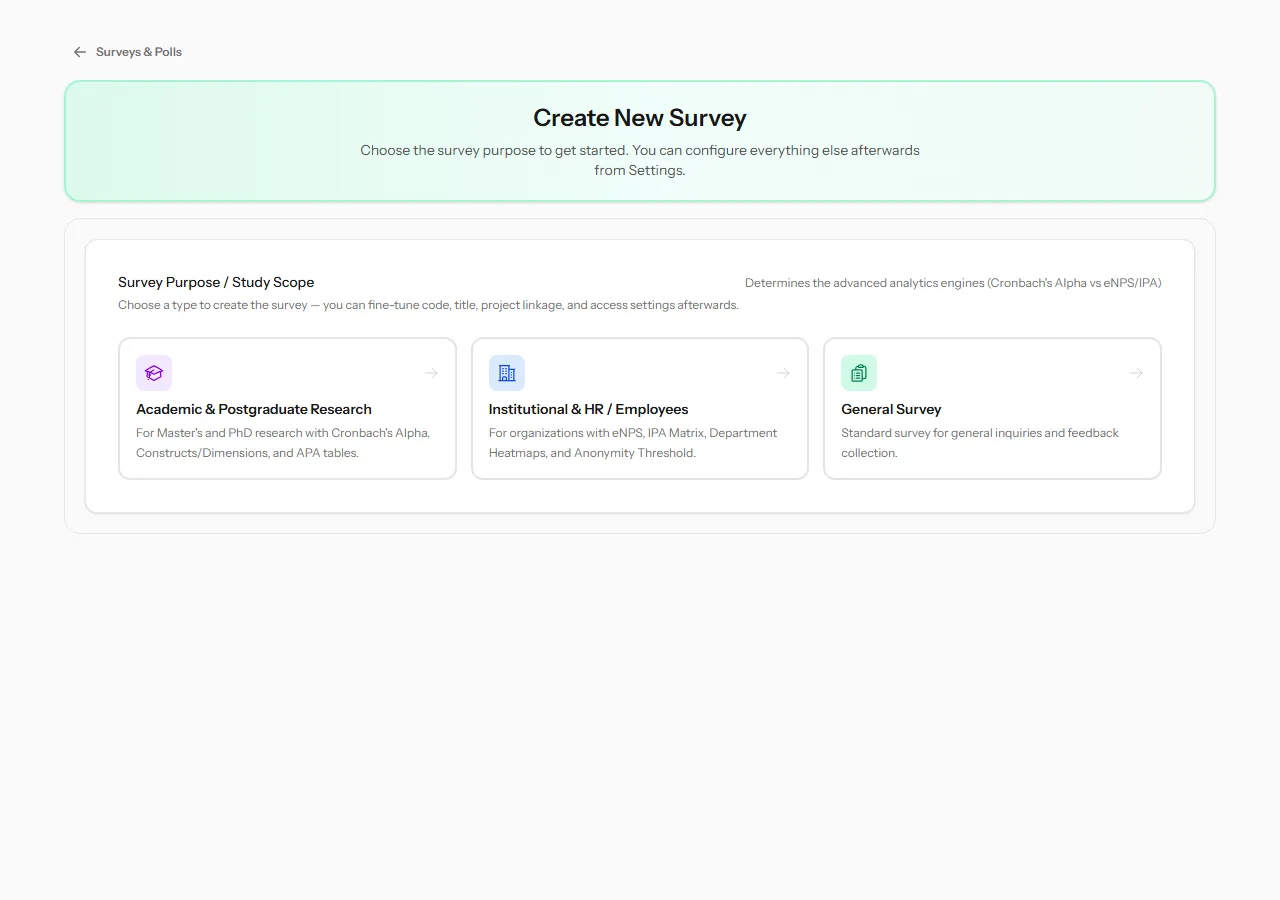Choose Institutional & HR / Employees title
The height and width of the screenshot is (900, 1280).
tap(589, 409)
